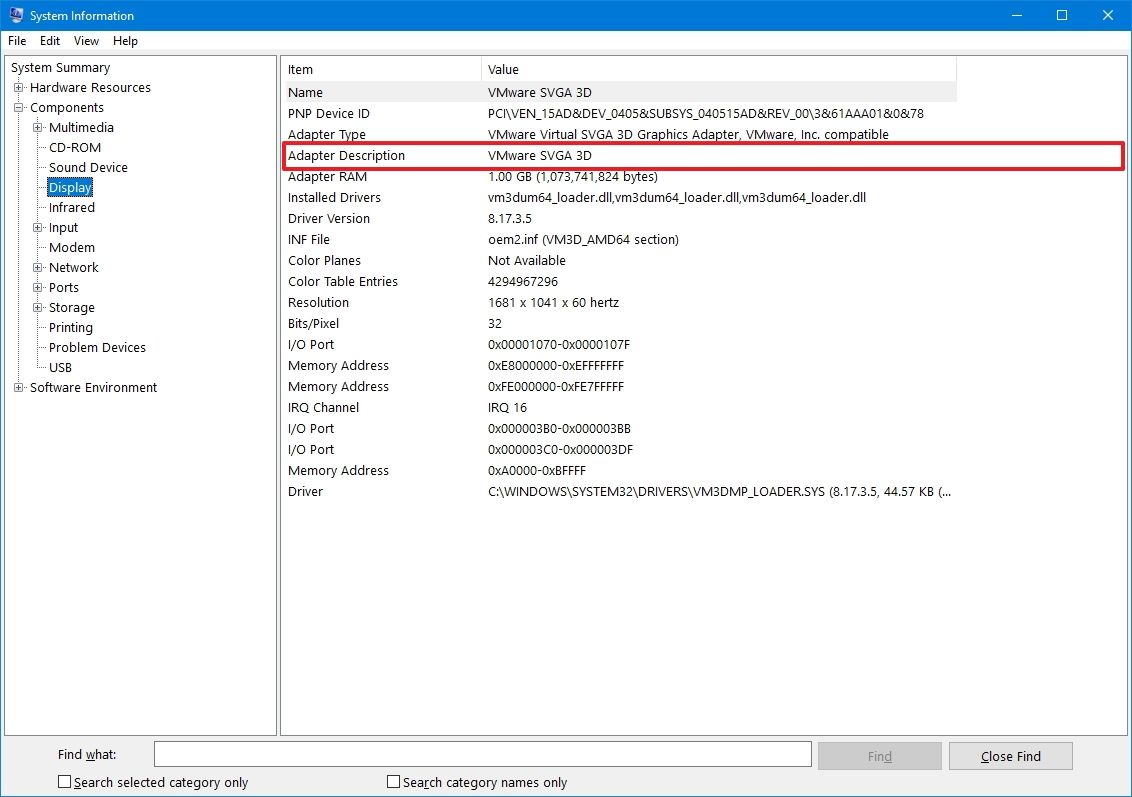1132x797 pixels.
Task: Expand the Multimedia node
Action: 36,127
